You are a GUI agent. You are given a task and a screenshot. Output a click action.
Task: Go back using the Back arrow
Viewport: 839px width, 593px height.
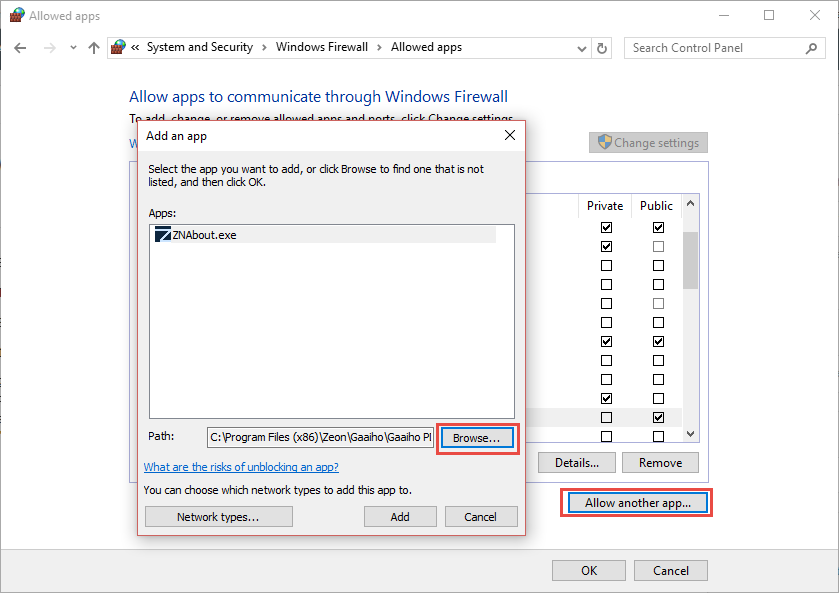[20, 48]
